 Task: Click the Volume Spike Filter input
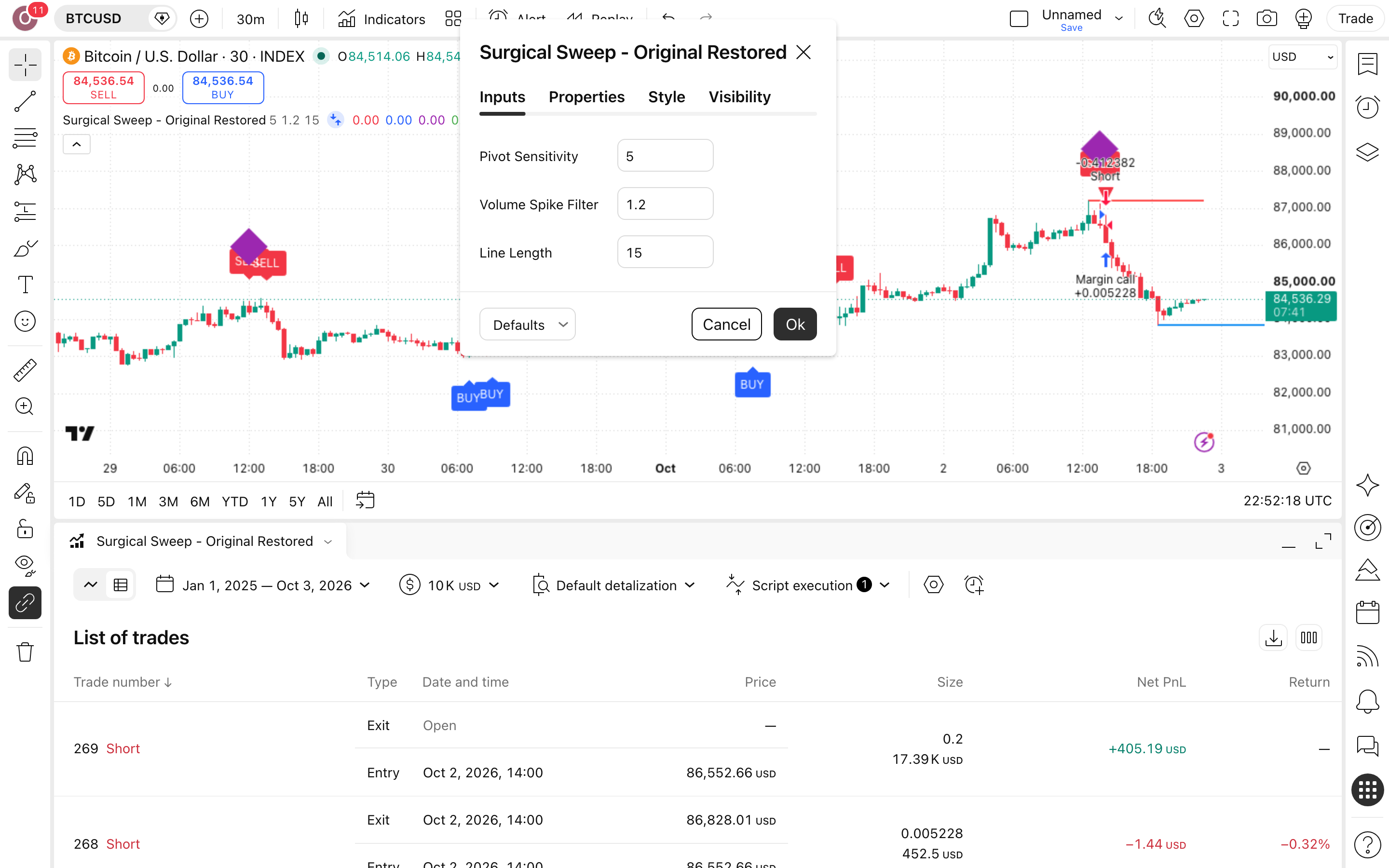click(x=665, y=204)
